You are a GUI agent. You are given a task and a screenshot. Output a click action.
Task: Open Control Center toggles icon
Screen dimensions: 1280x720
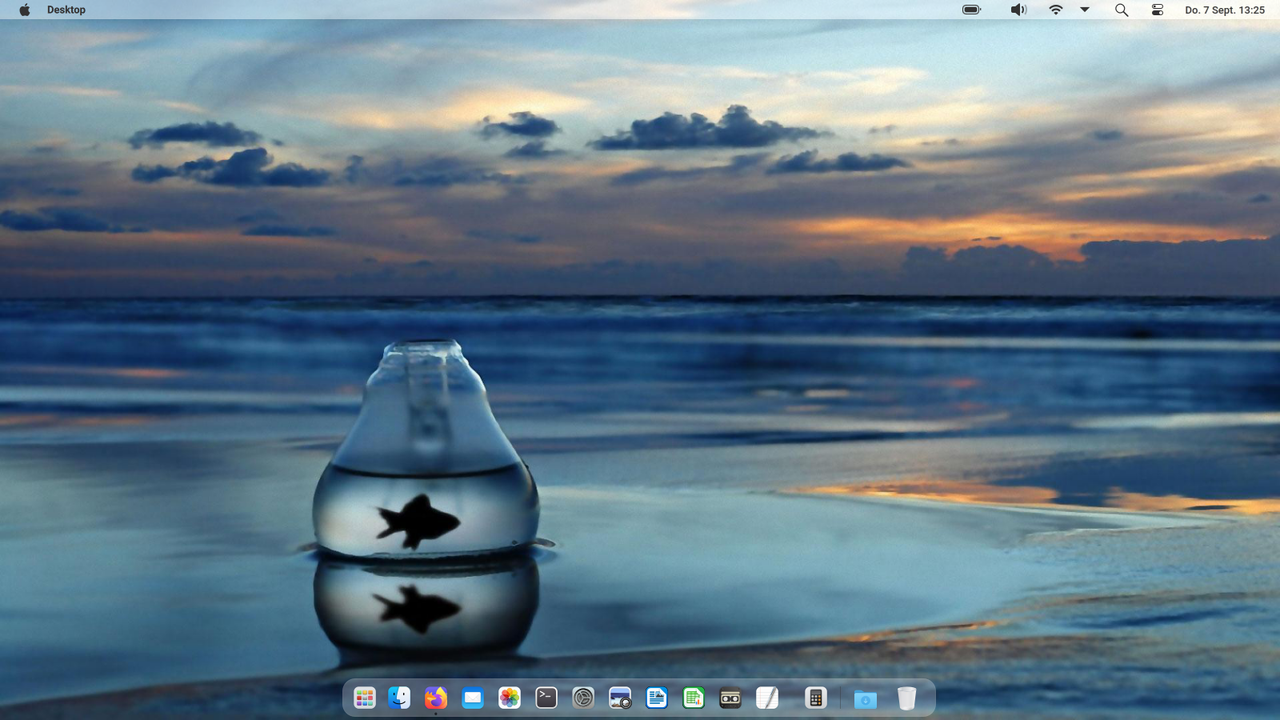[x=1158, y=9]
